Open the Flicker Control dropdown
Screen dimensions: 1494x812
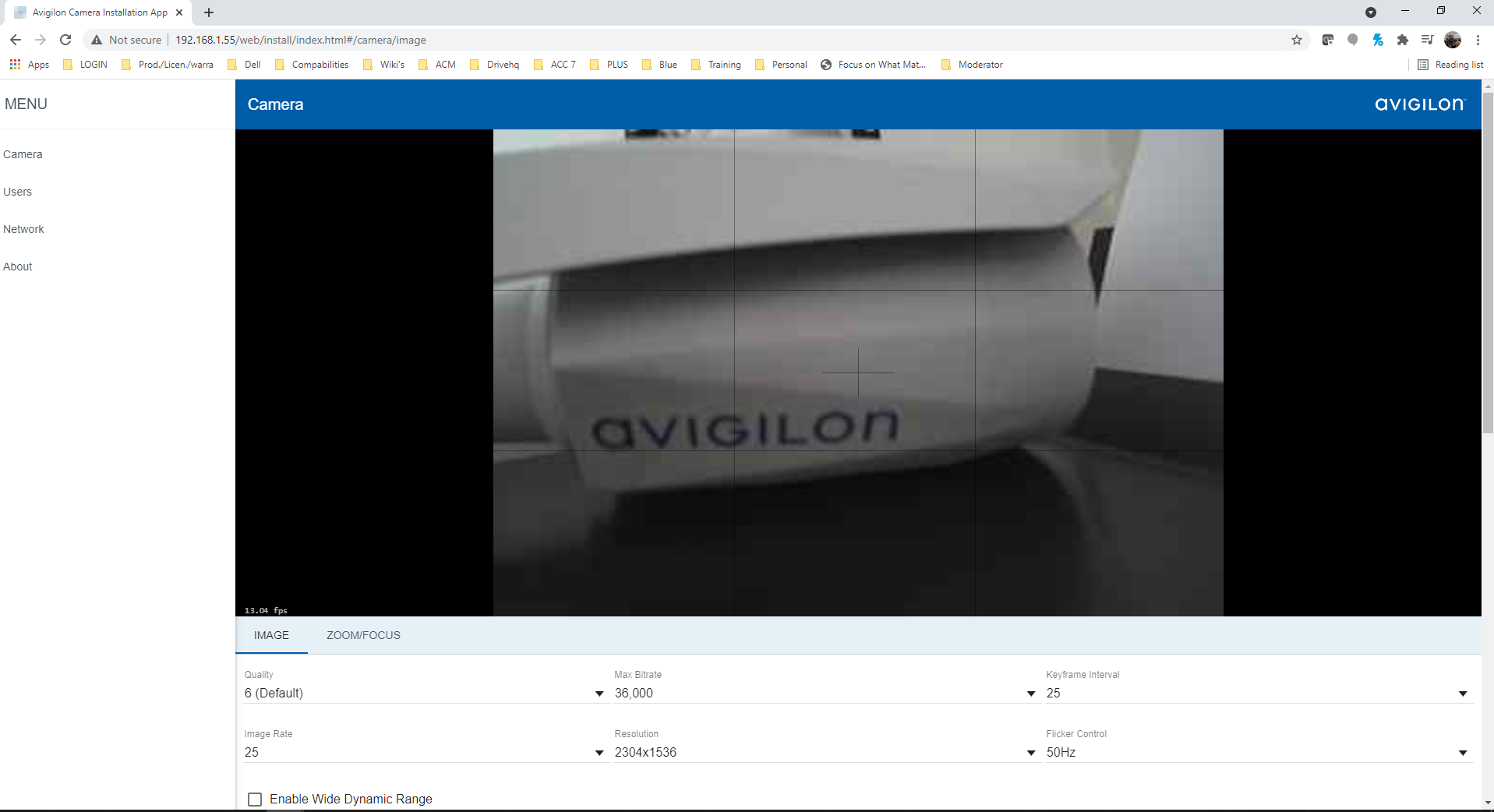pyautogui.click(x=1464, y=753)
